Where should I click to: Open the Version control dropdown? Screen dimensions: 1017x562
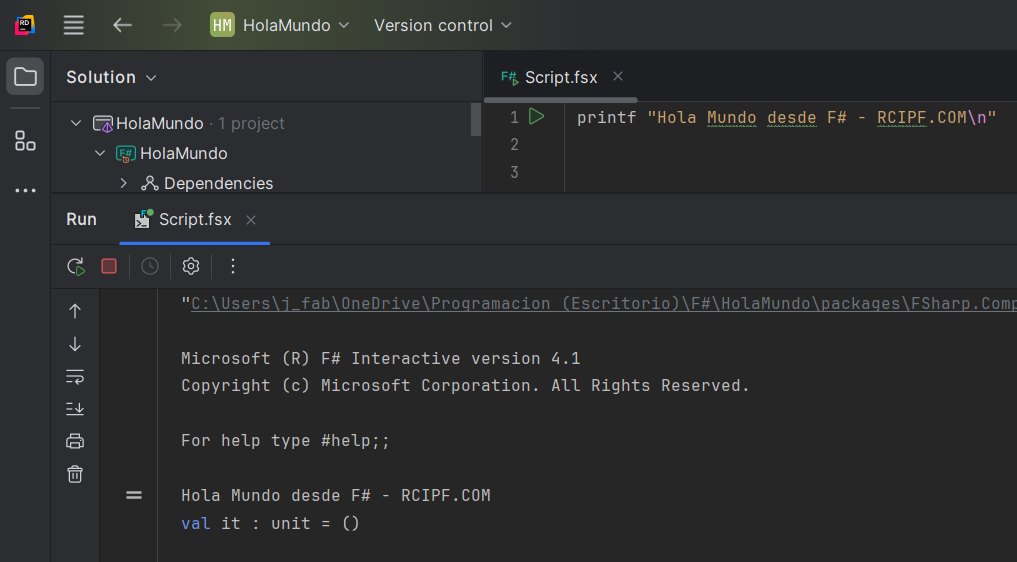click(442, 25)
